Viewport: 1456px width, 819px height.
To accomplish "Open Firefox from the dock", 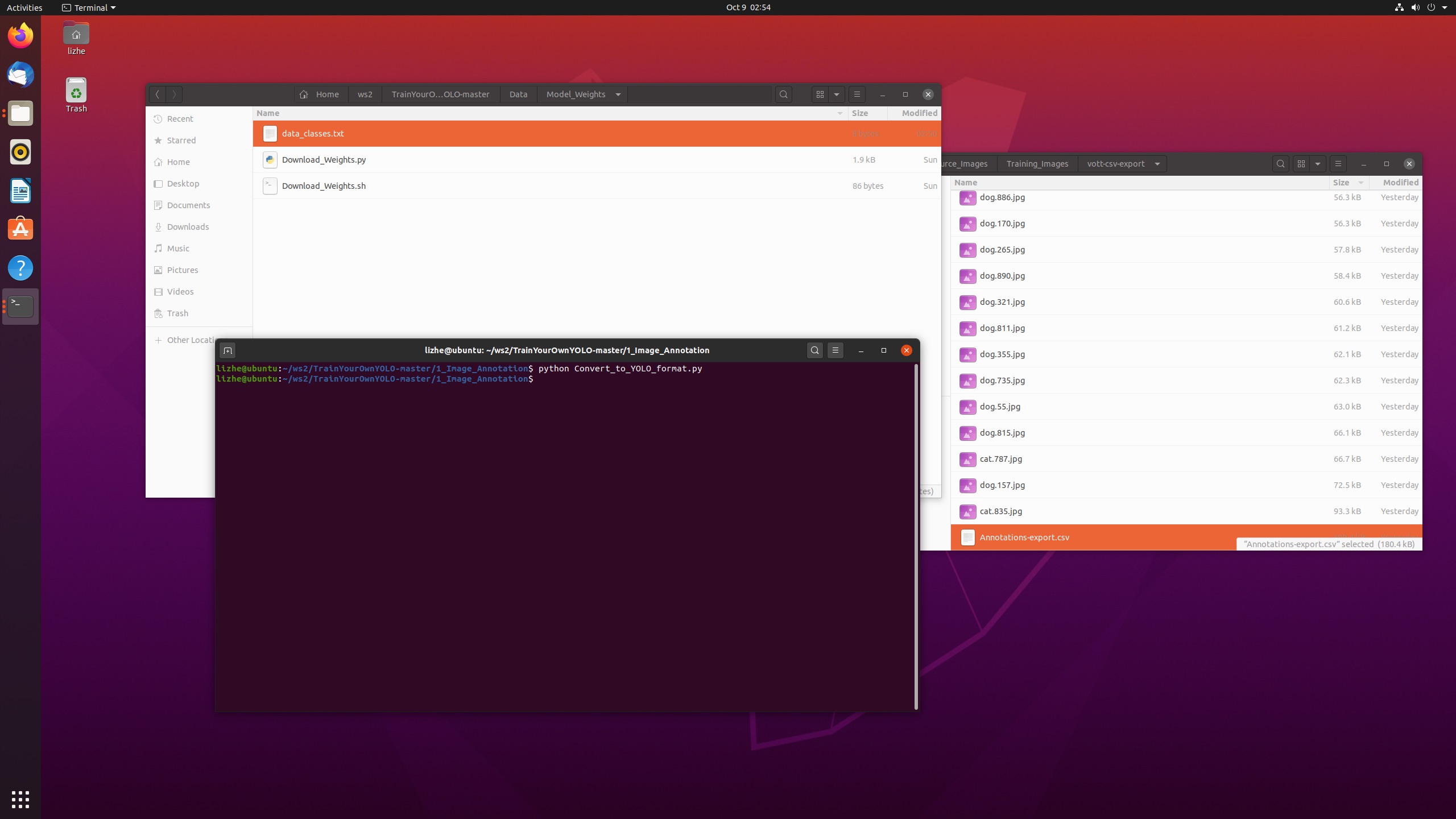I will coord(20,36).
